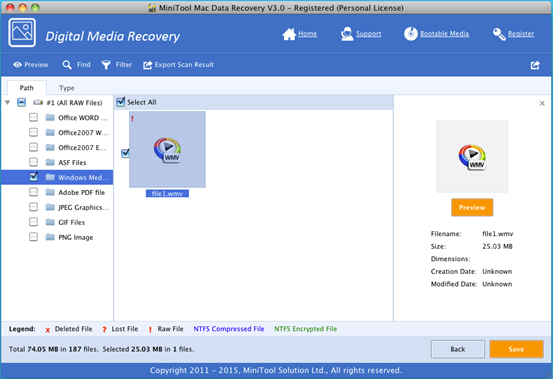Click the GIF Files folder icon
Viewport: 553px width, 379px height.
click(50, 222)
